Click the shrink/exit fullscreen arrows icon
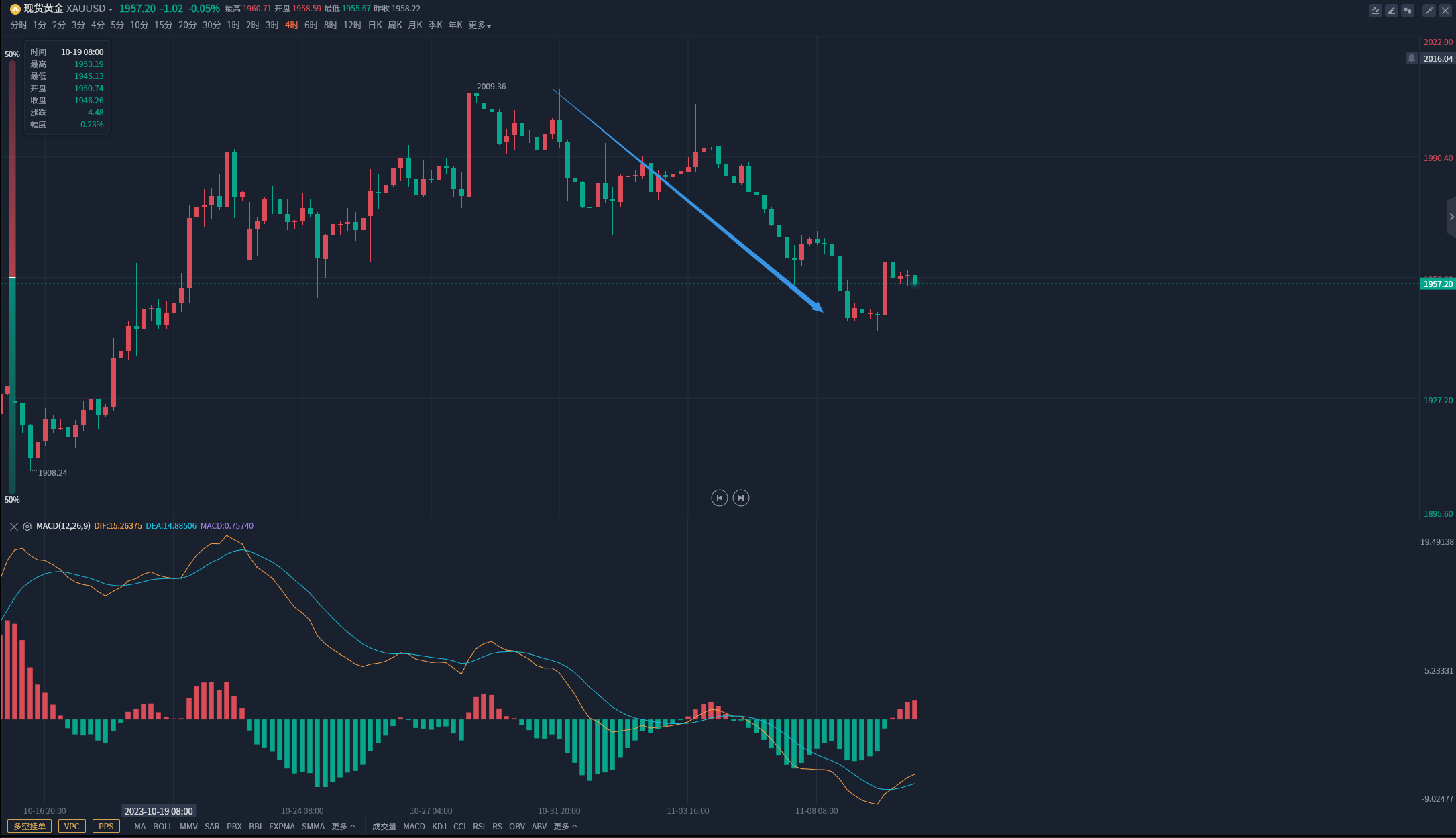1456x838 pixels. pyautogui.click(x=1429, y=10)
